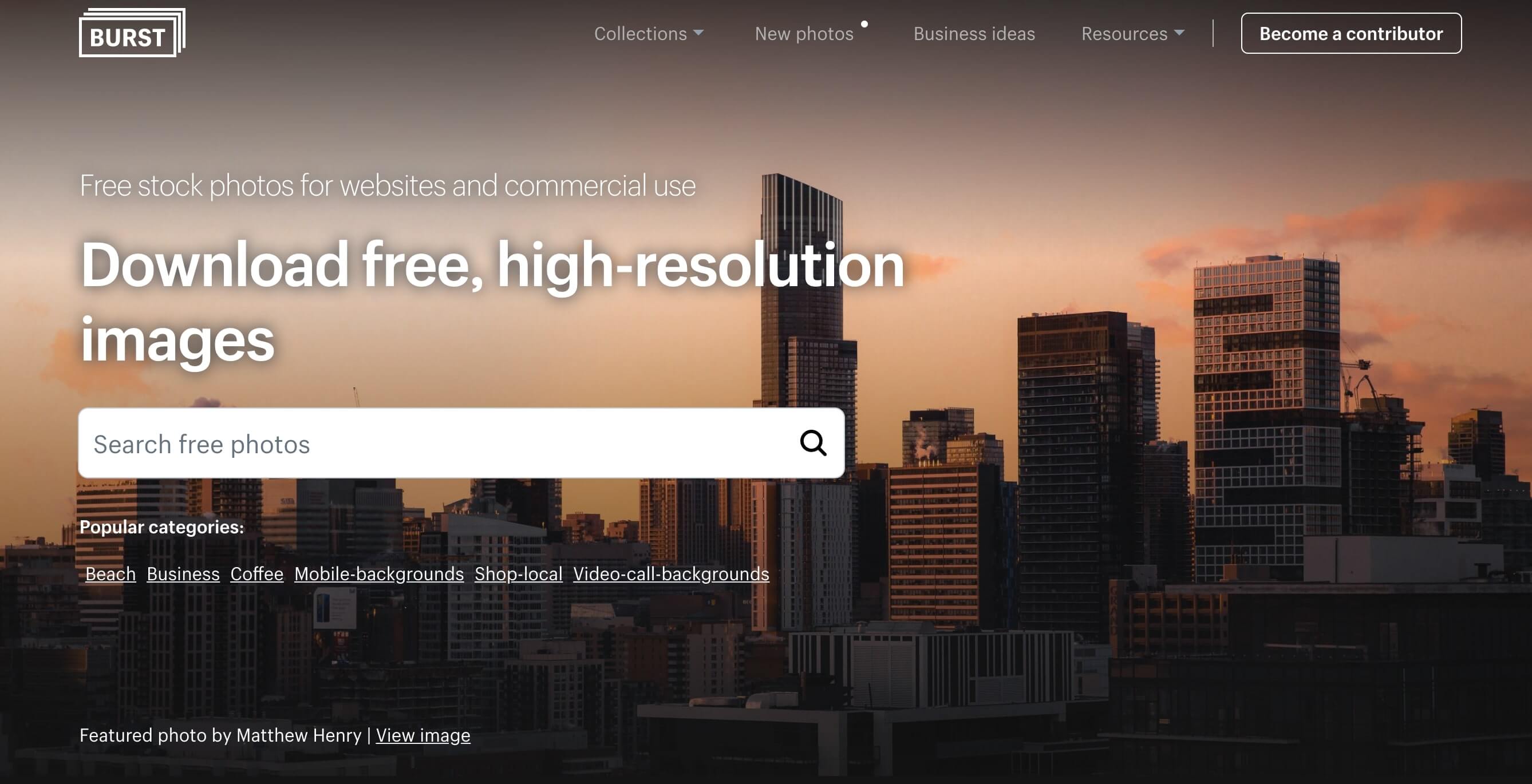This screenshot has width=1532, height=784.
Task: Open the Business category link
Action: coord(183,573)
